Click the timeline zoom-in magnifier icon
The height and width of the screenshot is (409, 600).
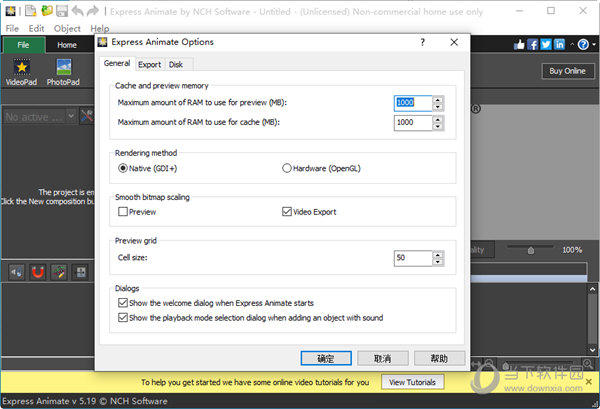point(588,363)
